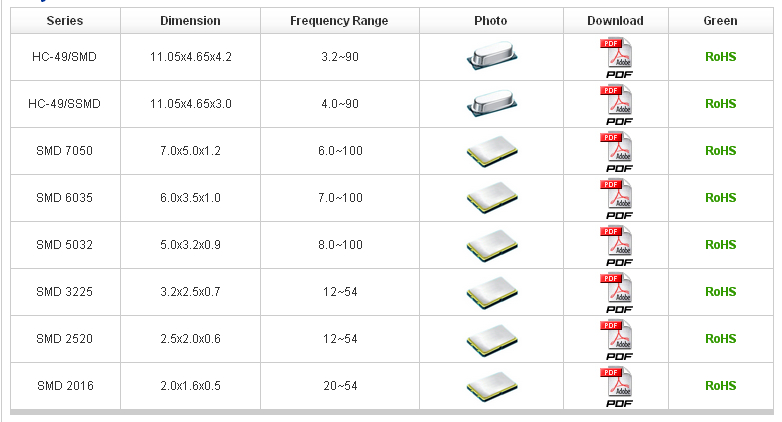
Task: View HC-49/SMD crystal photo
Action: (x=492, y=55)
